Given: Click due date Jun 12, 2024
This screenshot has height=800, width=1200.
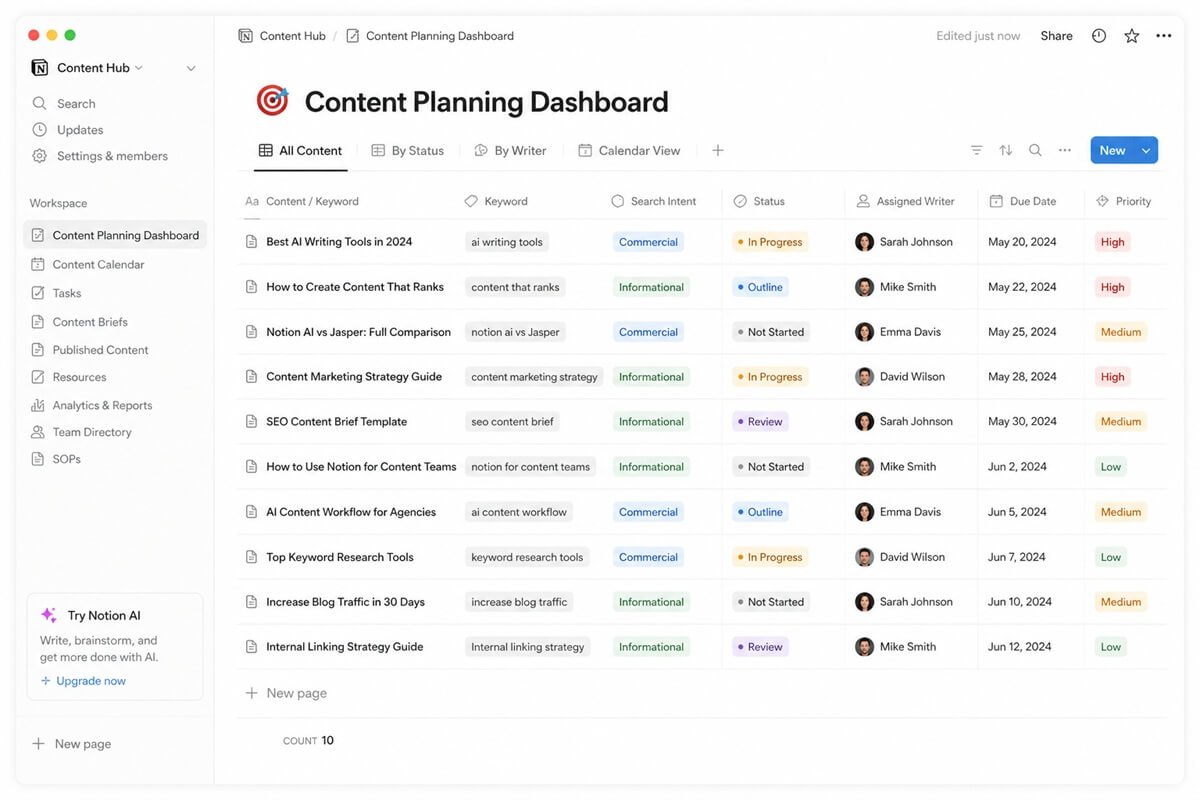Looking at the screenshot, I should [1019, 647].
